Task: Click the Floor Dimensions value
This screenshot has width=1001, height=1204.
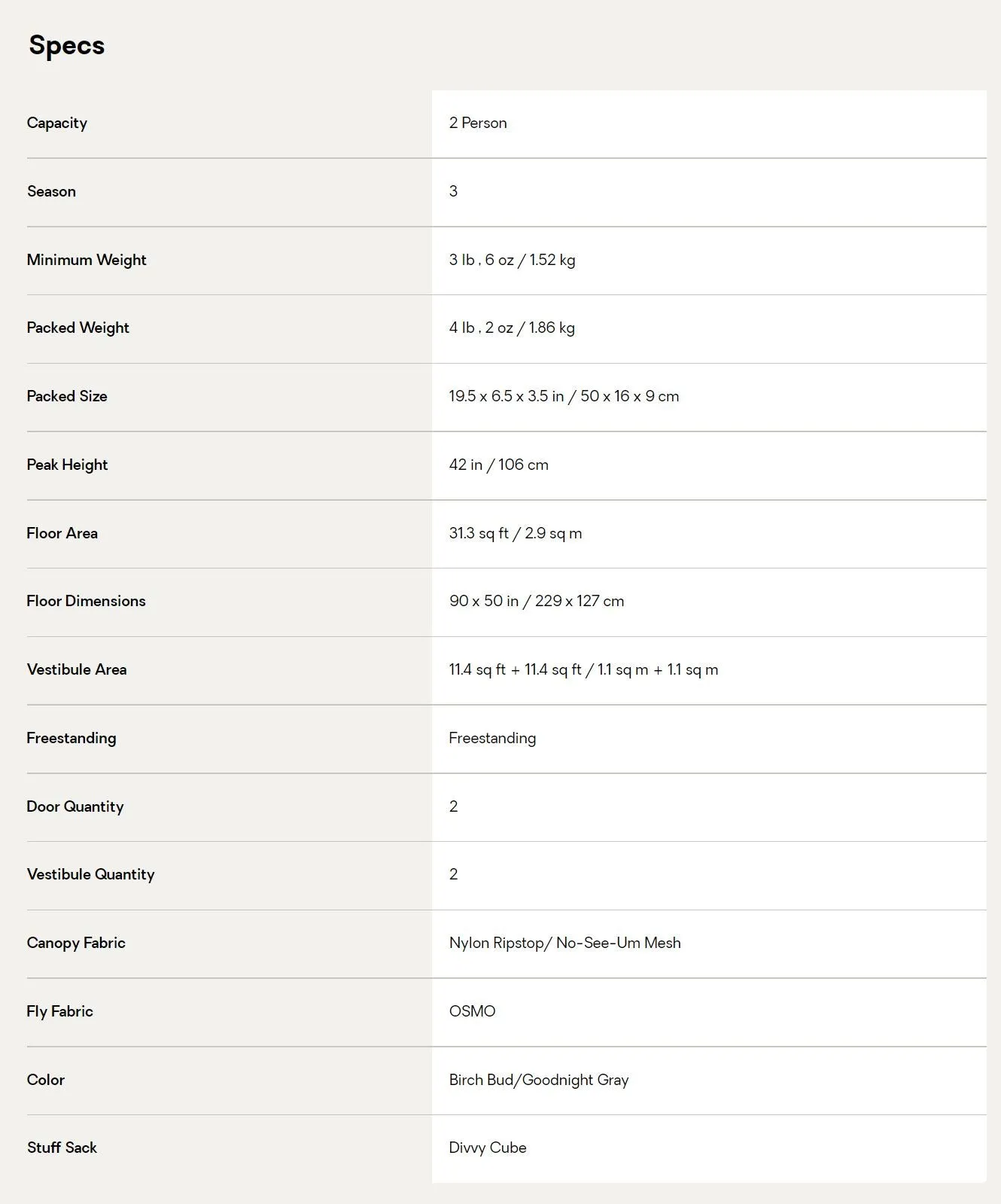Action: 537,601
